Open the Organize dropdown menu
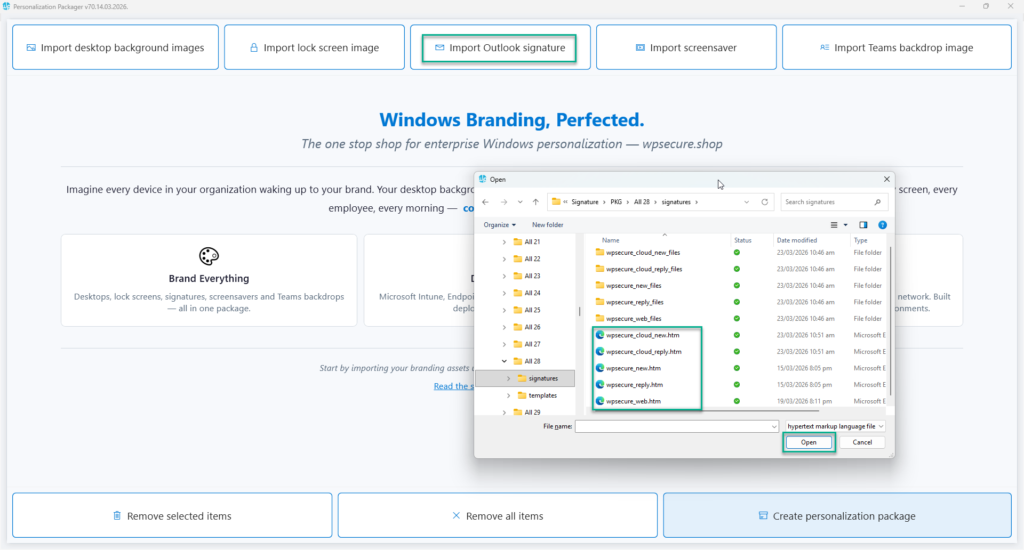 tap(500, 225)
